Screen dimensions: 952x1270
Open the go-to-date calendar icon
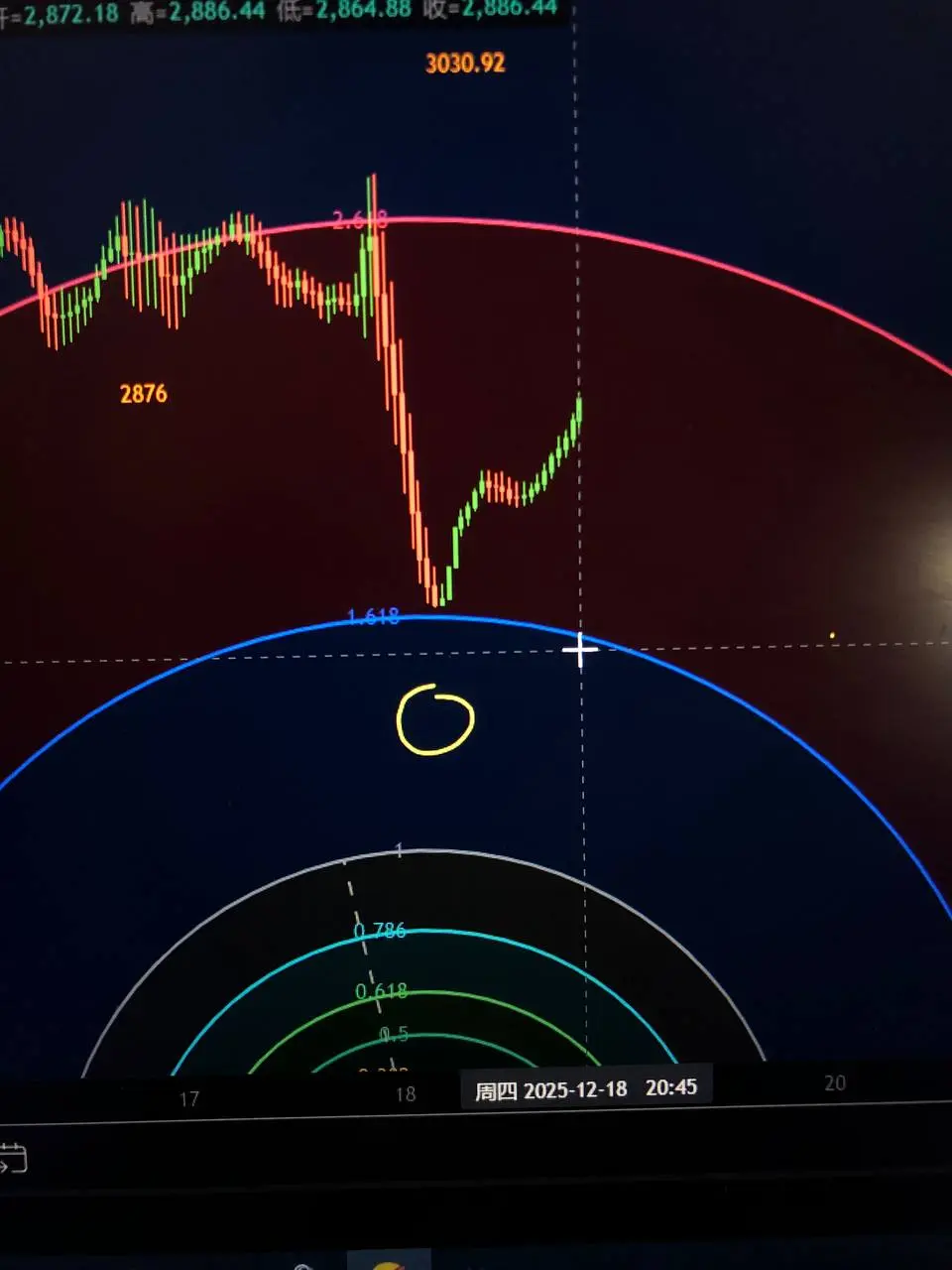(x=12, y=1158)
